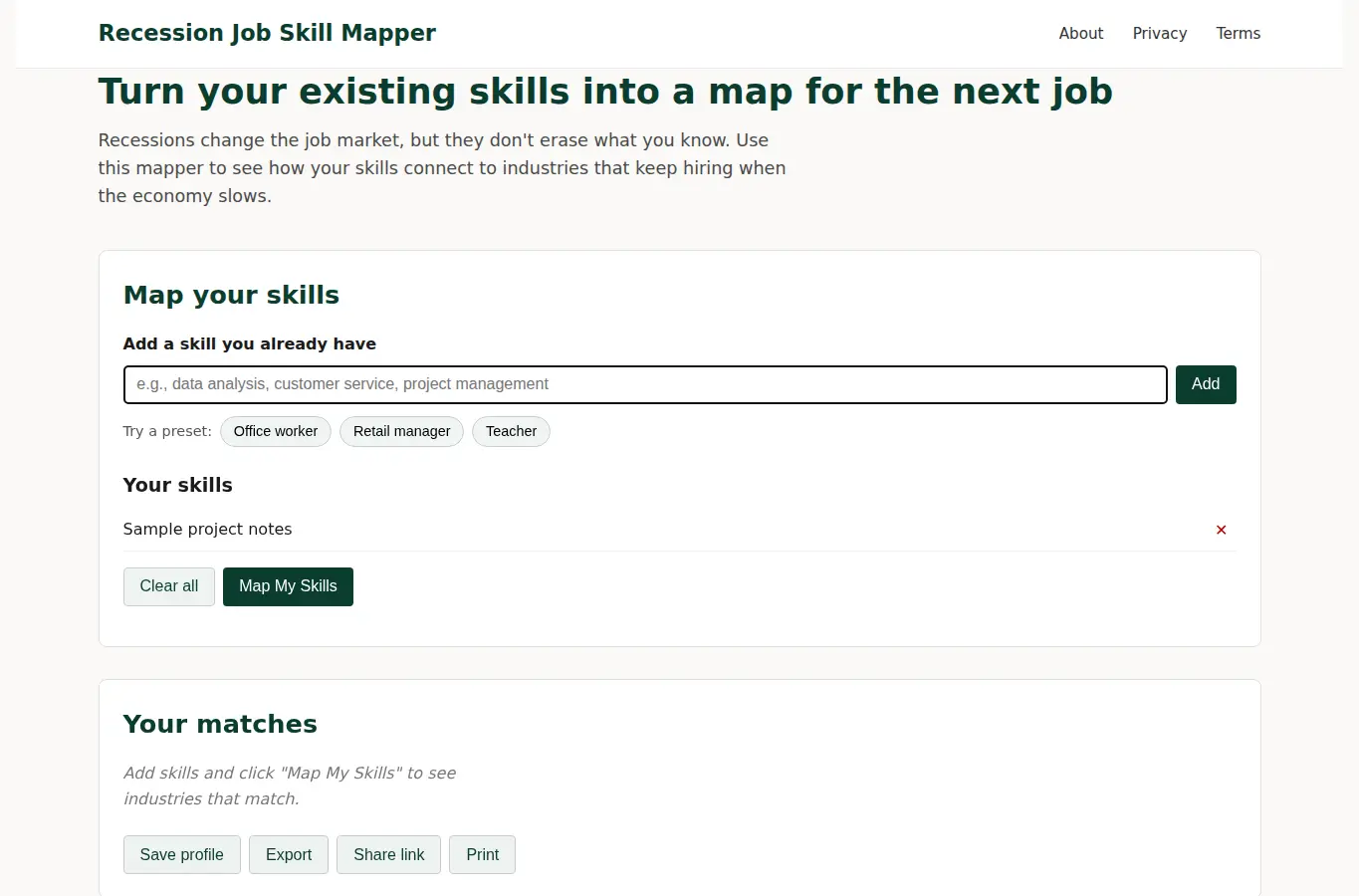Select the "Sample project notes" skill text
This screenshot has height=896, width=1359.
coord(207,529)
